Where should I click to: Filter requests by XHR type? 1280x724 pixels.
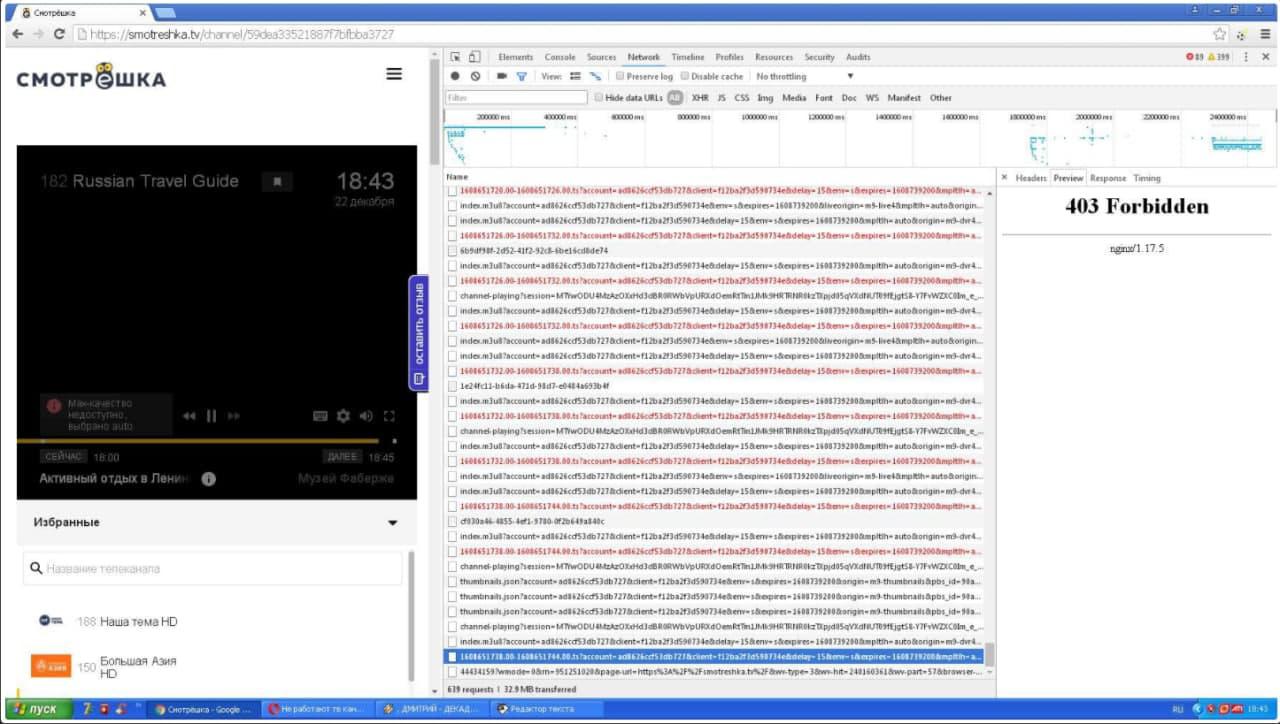700,98
